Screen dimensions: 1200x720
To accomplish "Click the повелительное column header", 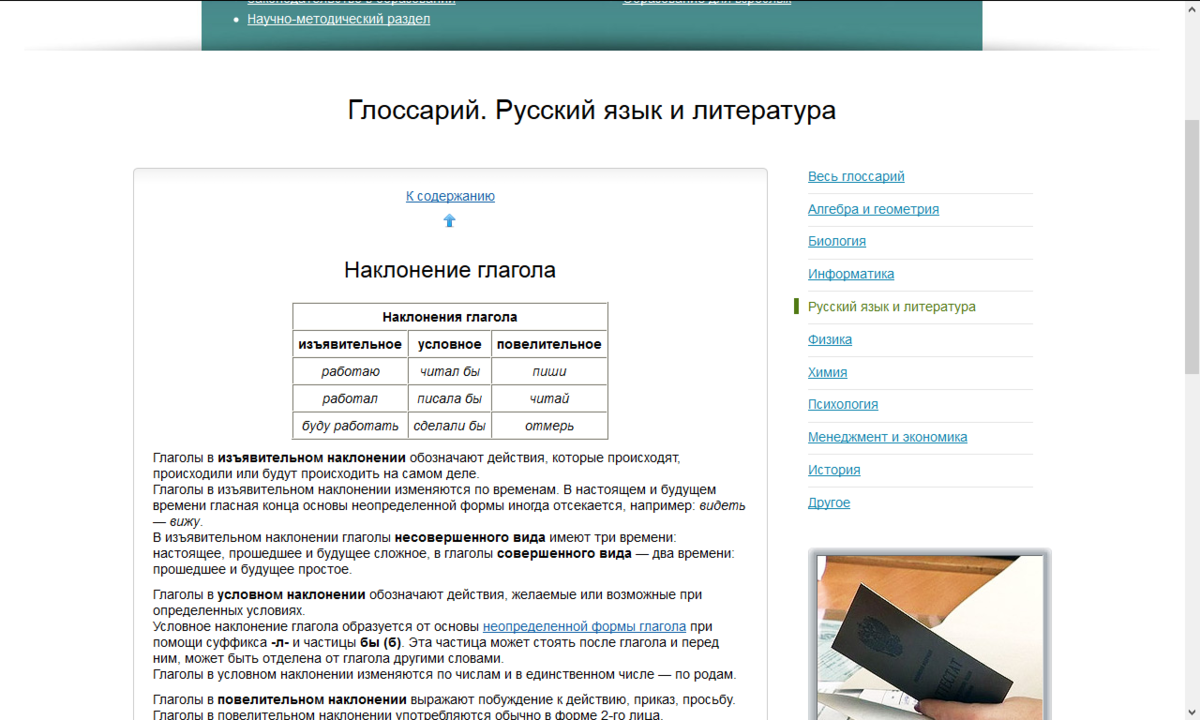I will [x=549, y=344].
